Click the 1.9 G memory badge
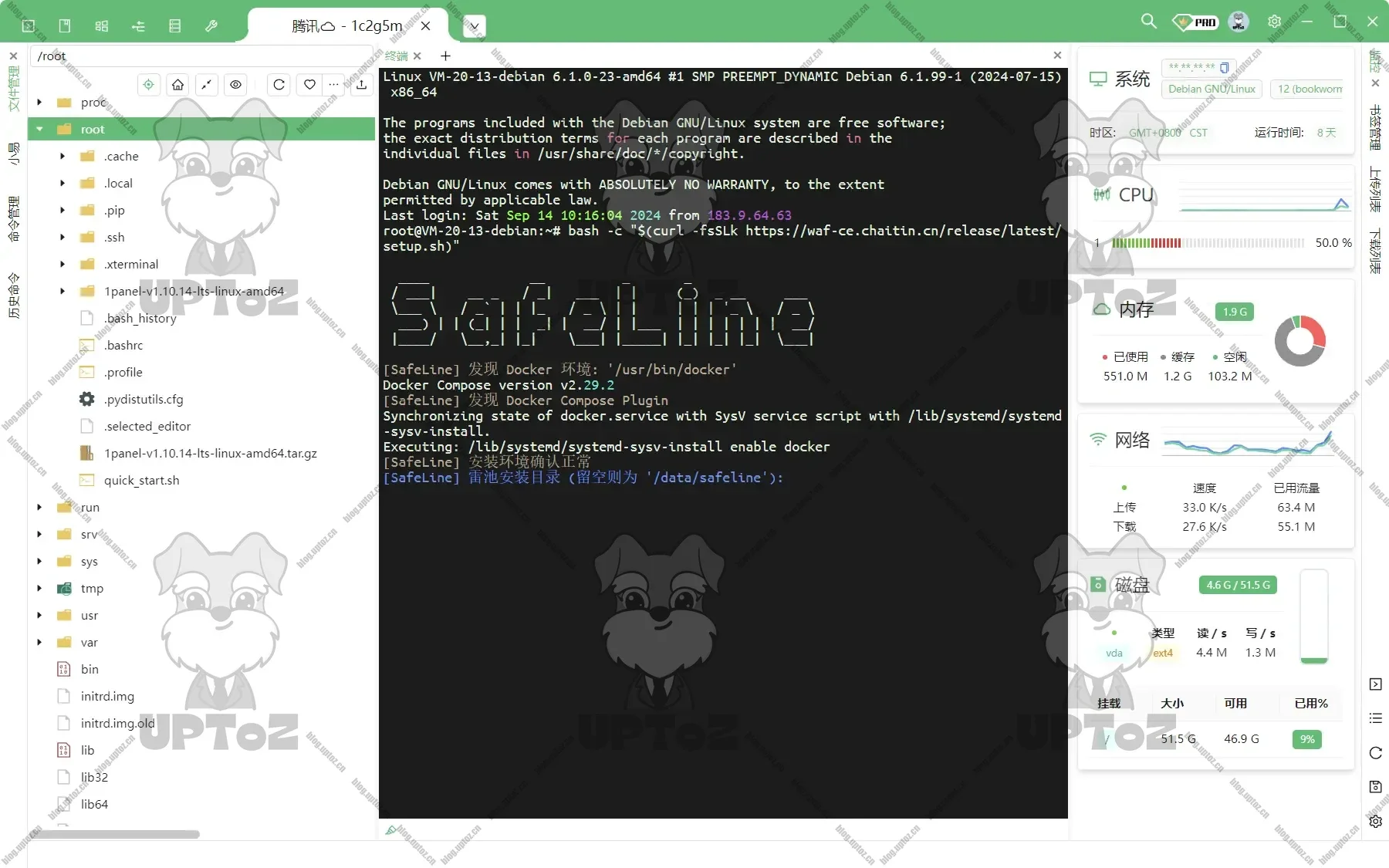Screen dimensions: 1389x868 tap(1234, 312)
